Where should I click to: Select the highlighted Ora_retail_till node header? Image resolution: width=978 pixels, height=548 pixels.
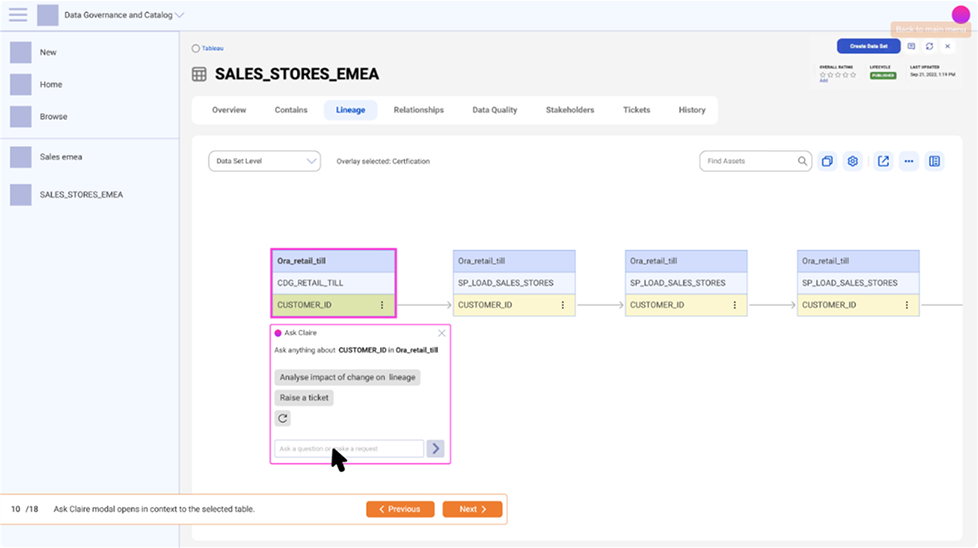click(x=333, y=261)
